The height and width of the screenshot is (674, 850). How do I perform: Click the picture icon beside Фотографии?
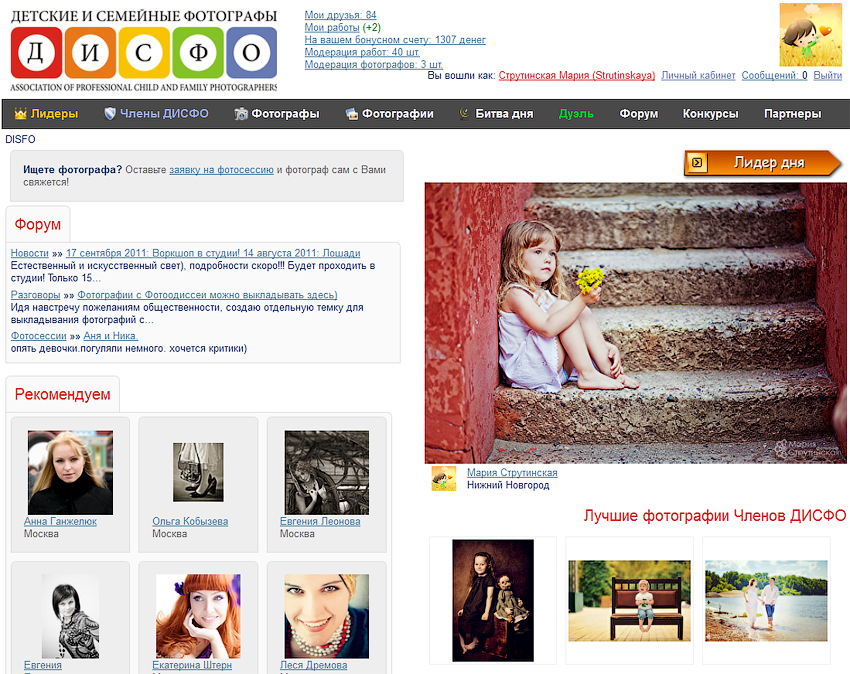[351, 114]
